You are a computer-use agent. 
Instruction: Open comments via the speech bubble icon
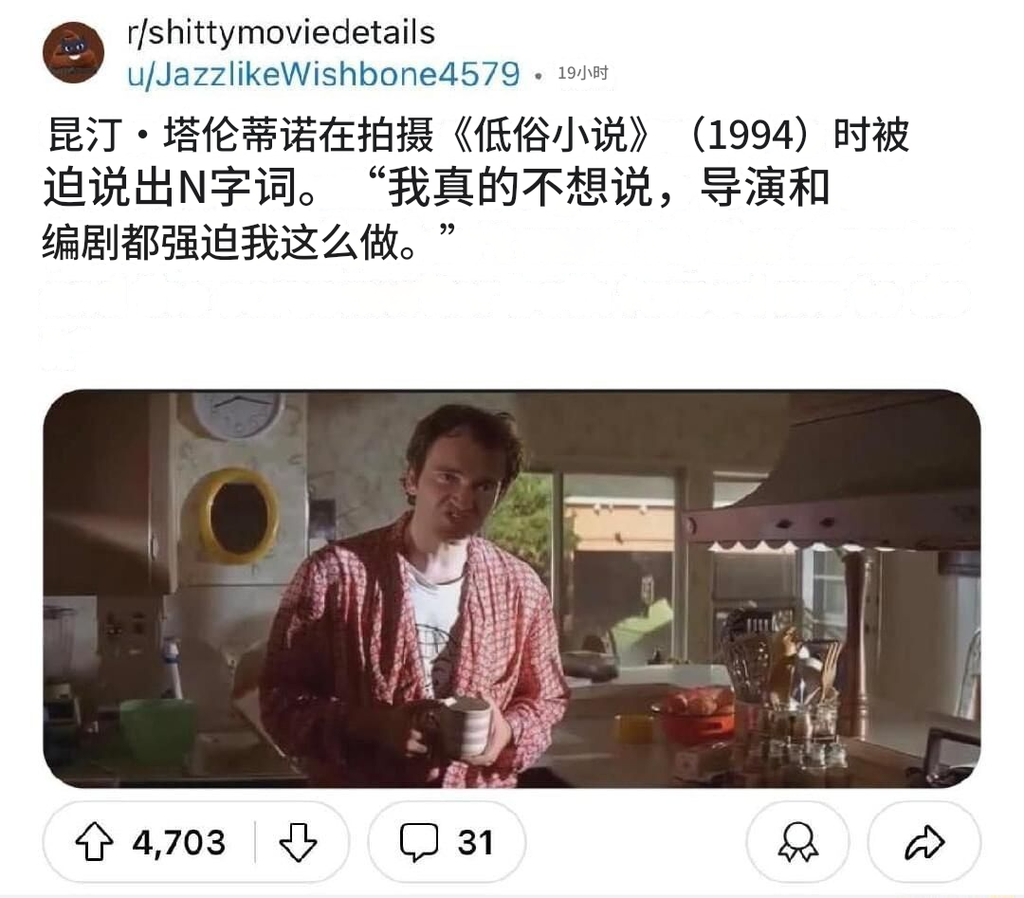coord(419,842)
